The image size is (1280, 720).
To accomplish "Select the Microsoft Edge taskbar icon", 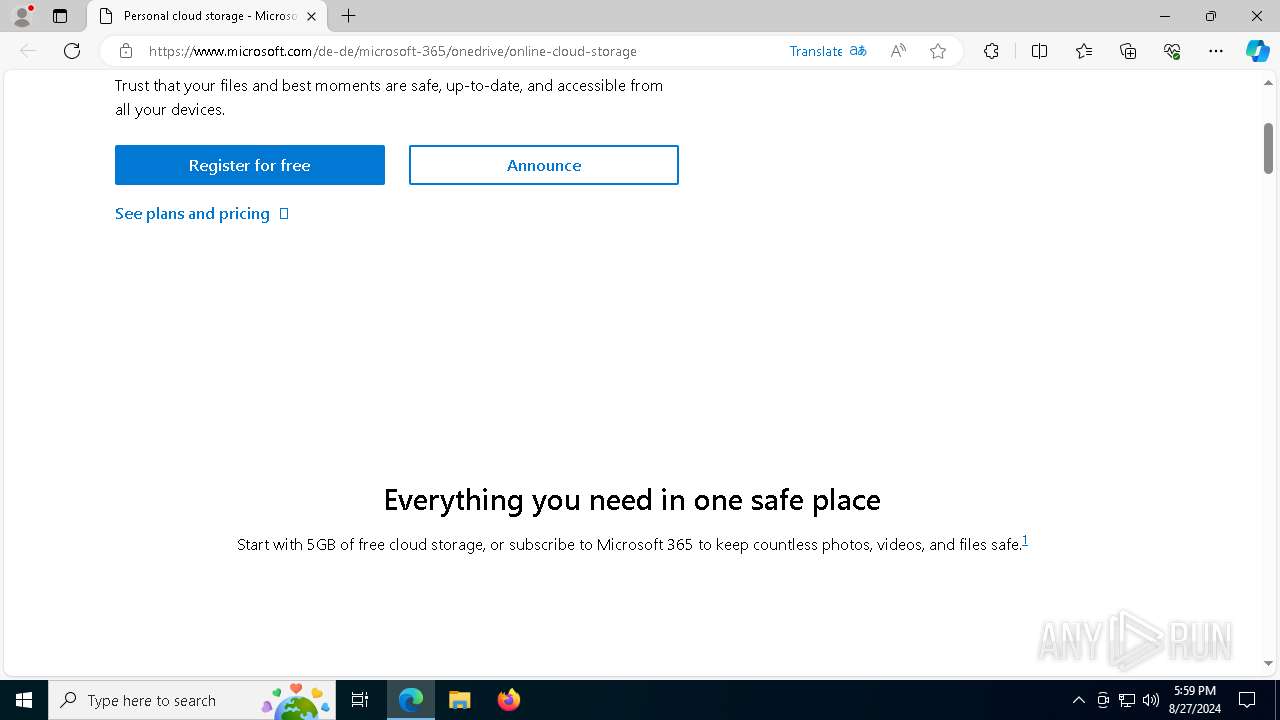I will tap(411, 700).
